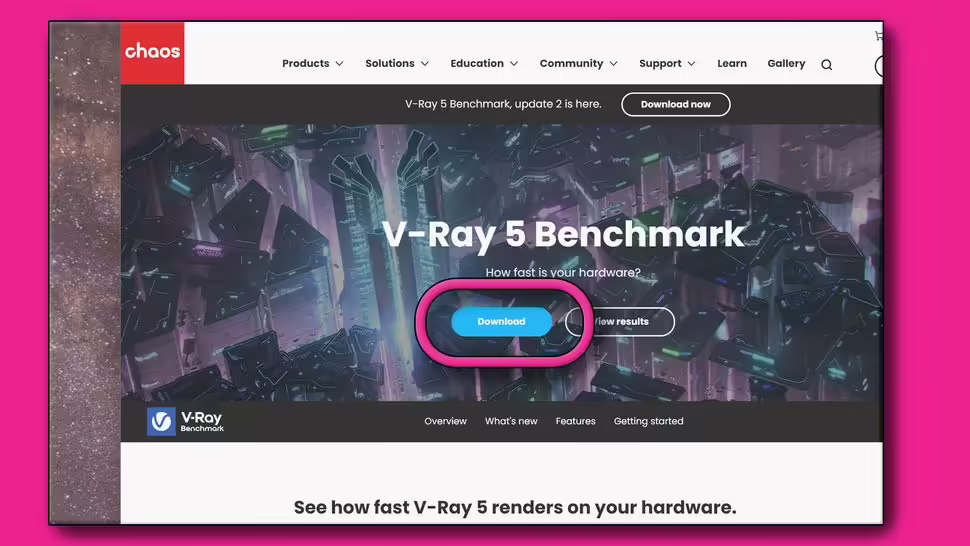The width and height of the screenshot is (970, 546).
Task: Click the View results button
Action: 620,322
